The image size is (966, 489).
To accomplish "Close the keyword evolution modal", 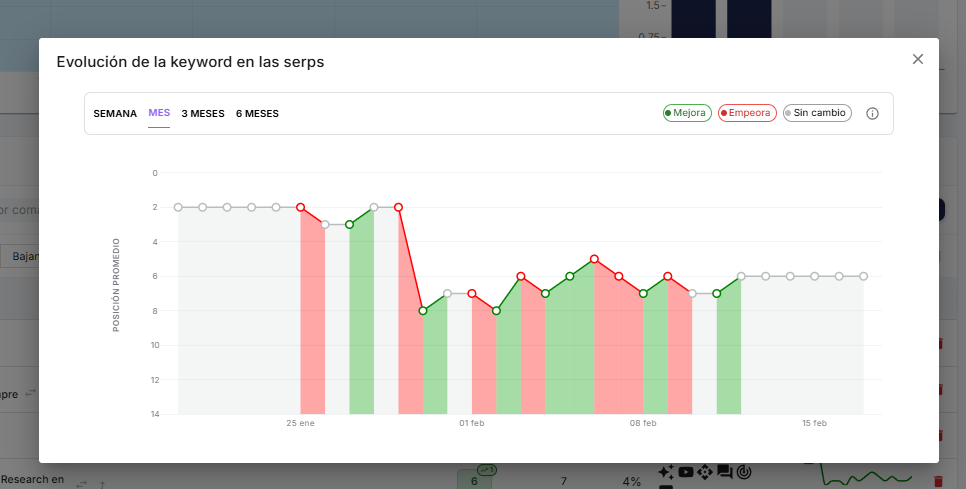I will click(917, 60).
